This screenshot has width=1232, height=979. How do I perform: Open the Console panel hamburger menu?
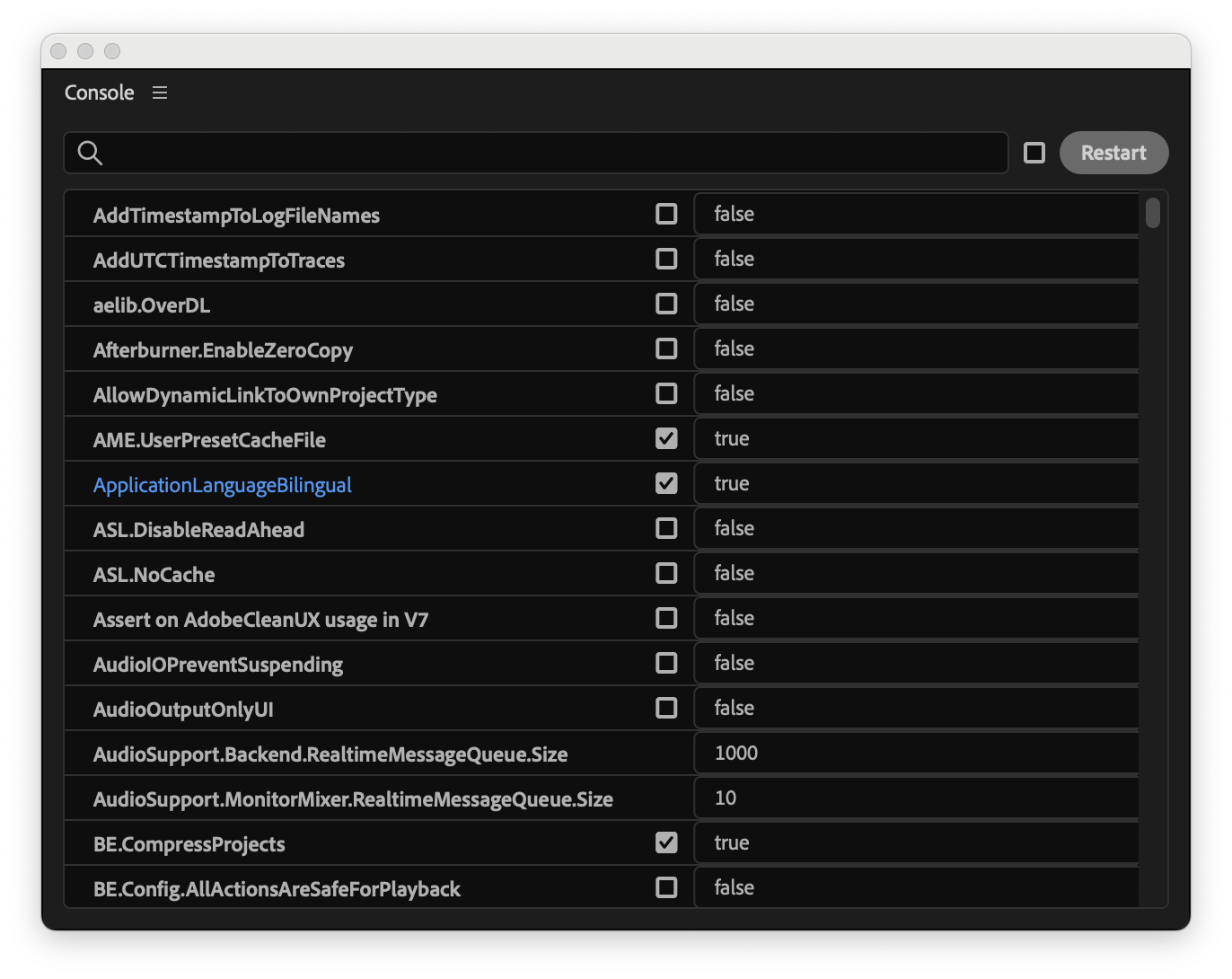coord(160,93)
